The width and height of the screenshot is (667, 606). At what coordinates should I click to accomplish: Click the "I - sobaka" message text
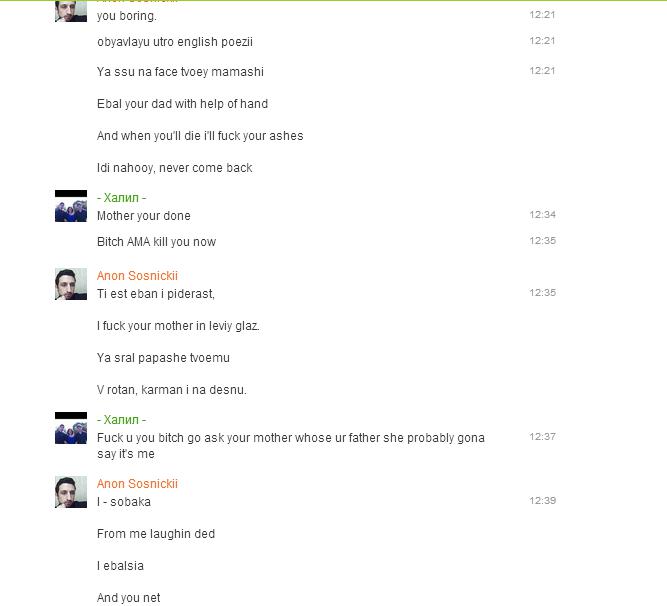[x=124, y=502]
